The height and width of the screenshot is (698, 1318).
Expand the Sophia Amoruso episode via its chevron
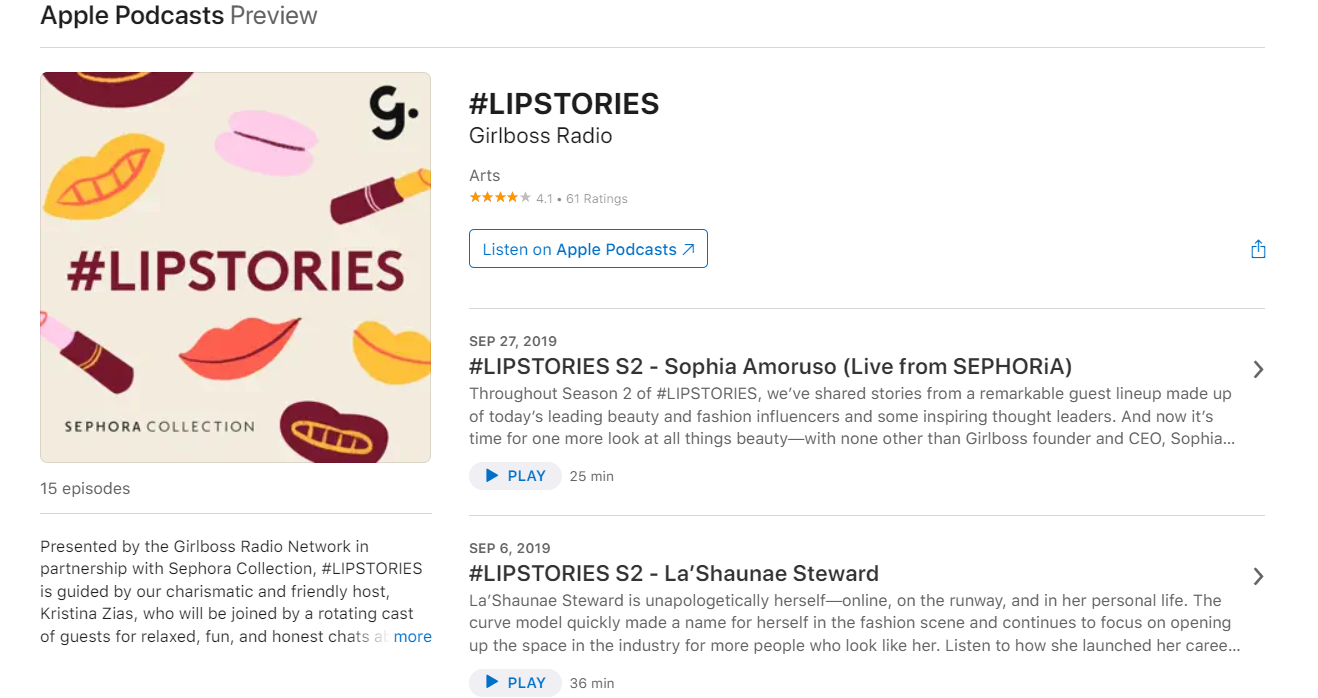click(x=1258, y=369)
